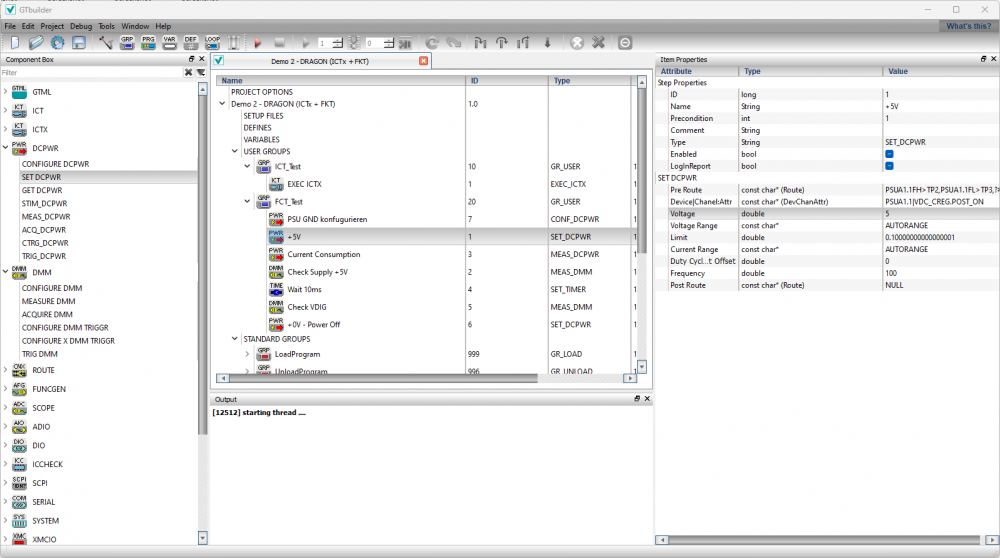The width and height of the screenshot is (1000, 558).
Task: Click the What's this? help button
Action: click(968, 26)
